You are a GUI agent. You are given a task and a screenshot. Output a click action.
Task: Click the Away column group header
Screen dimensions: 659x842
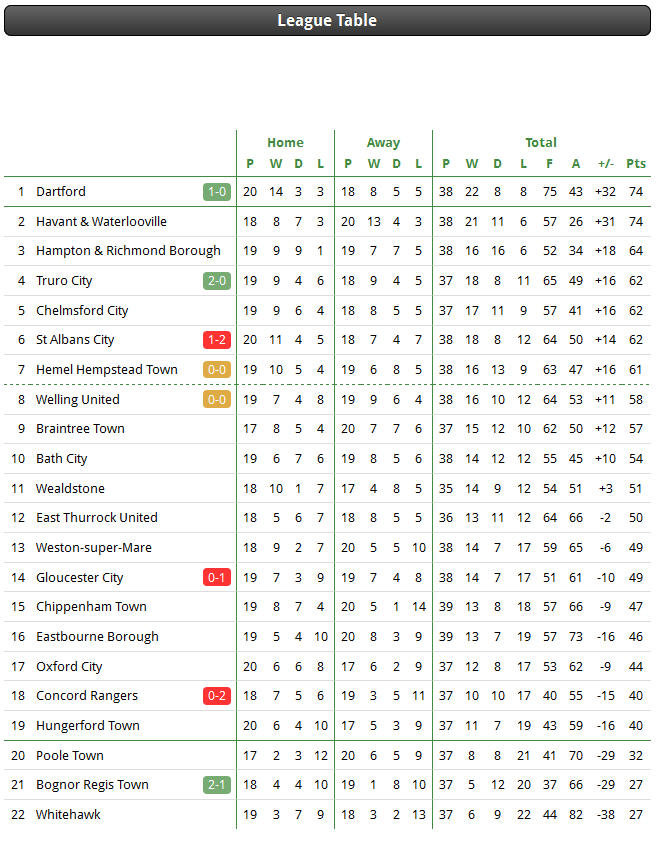(x=383, y=143)
